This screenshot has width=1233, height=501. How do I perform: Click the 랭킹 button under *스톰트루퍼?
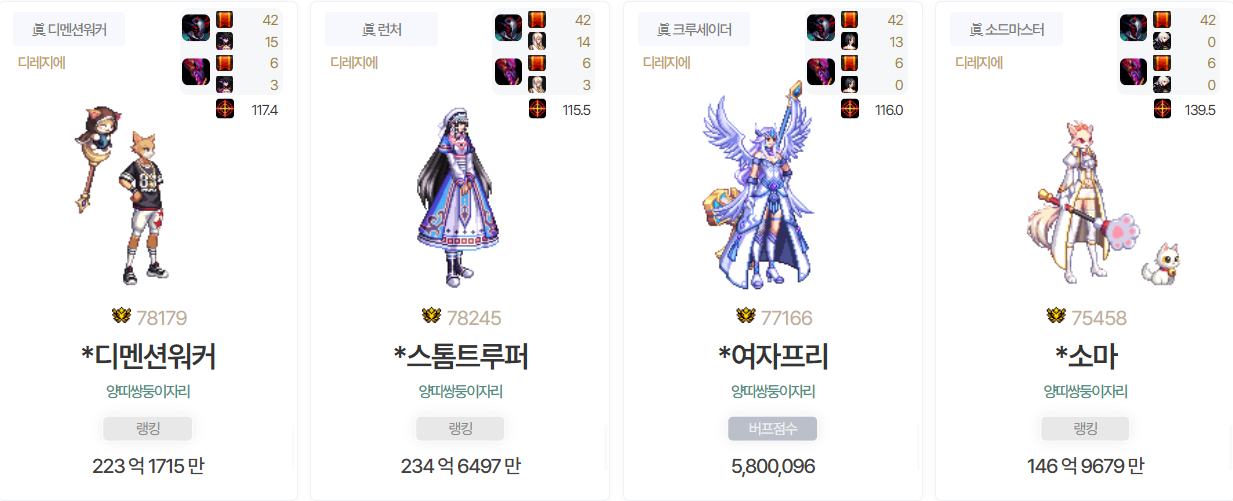(460, 429)
